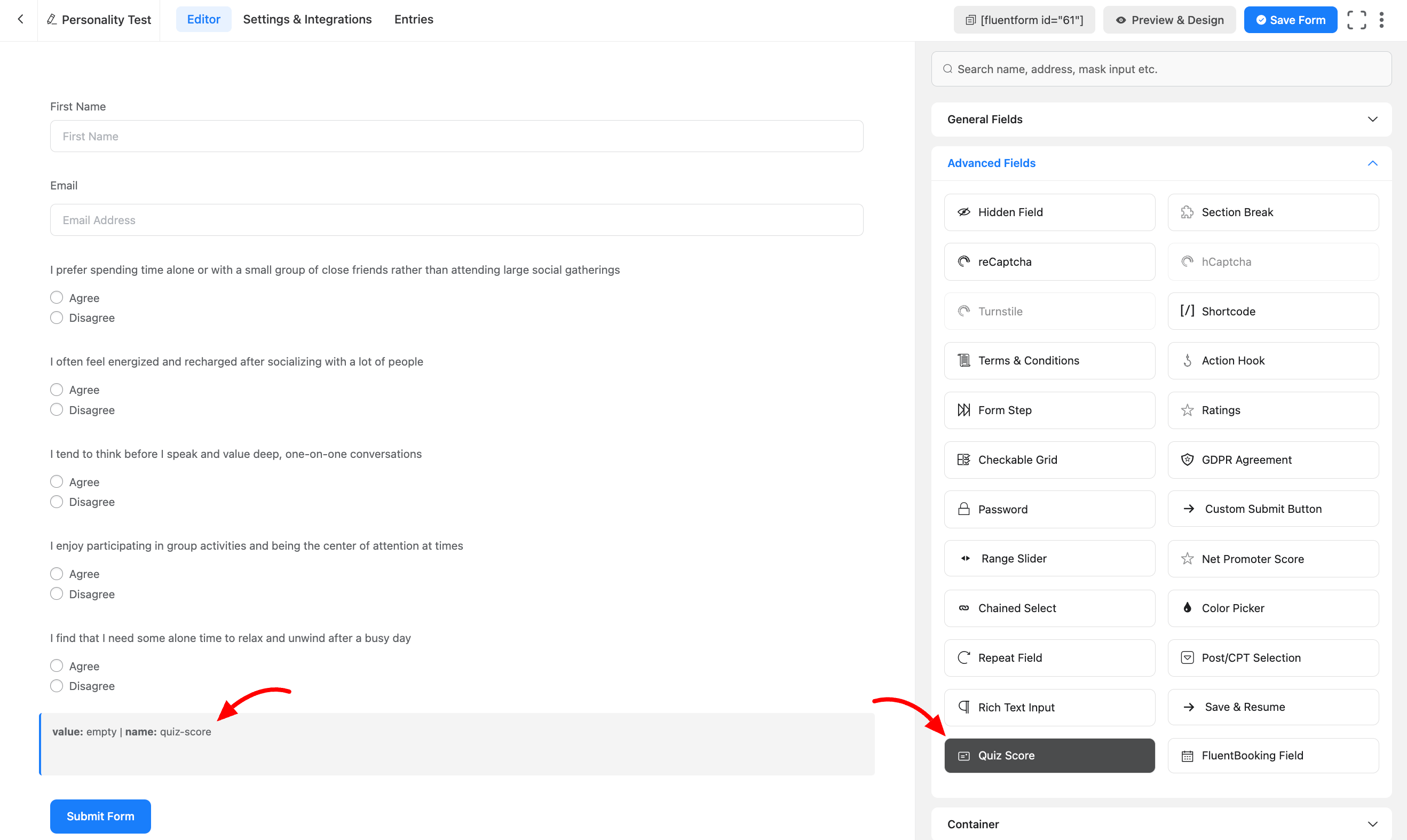
Task: Select Agree for the first question
Action: click(x=57, y=298)
